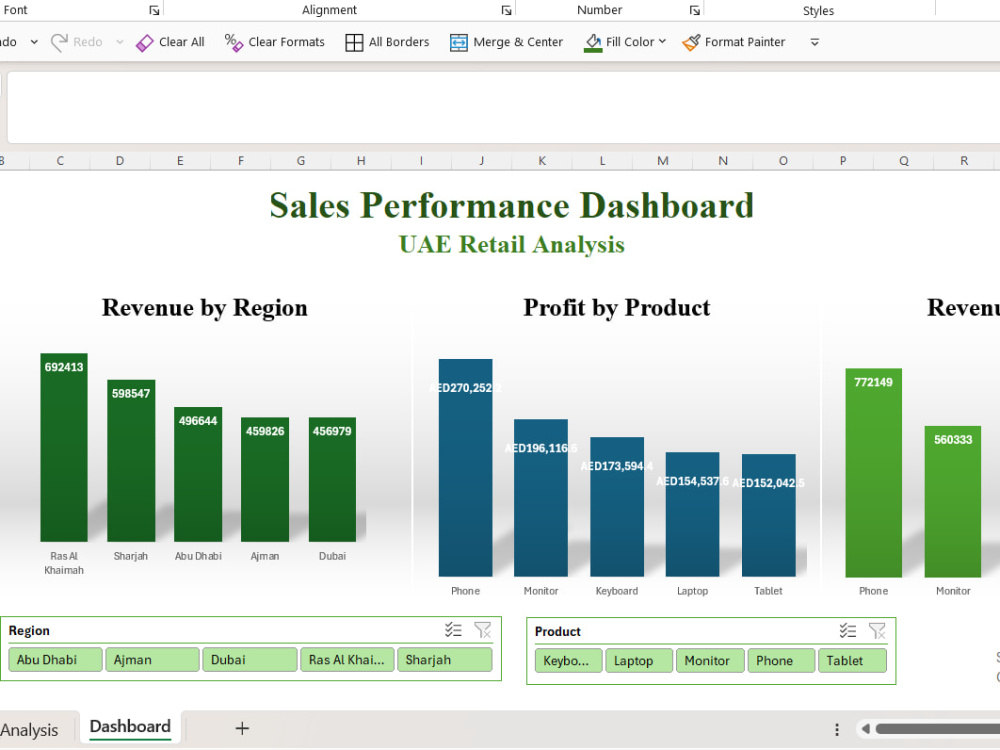This screenshot has width=1000, height=750.
Task: Expand the Redo history dropdown arrow
Action: [119, 42]
